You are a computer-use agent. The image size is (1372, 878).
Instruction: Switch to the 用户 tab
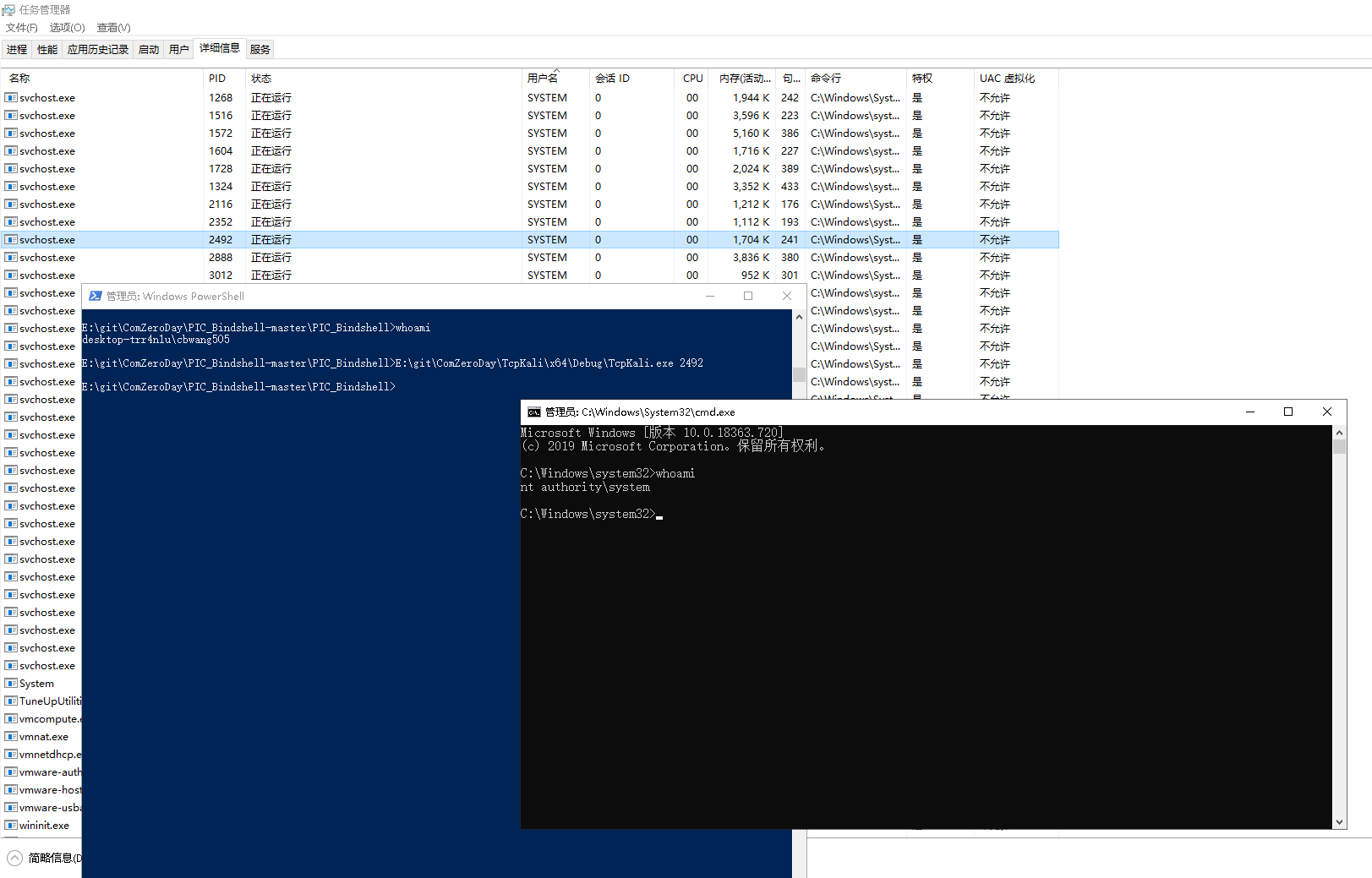click(179, 50)
